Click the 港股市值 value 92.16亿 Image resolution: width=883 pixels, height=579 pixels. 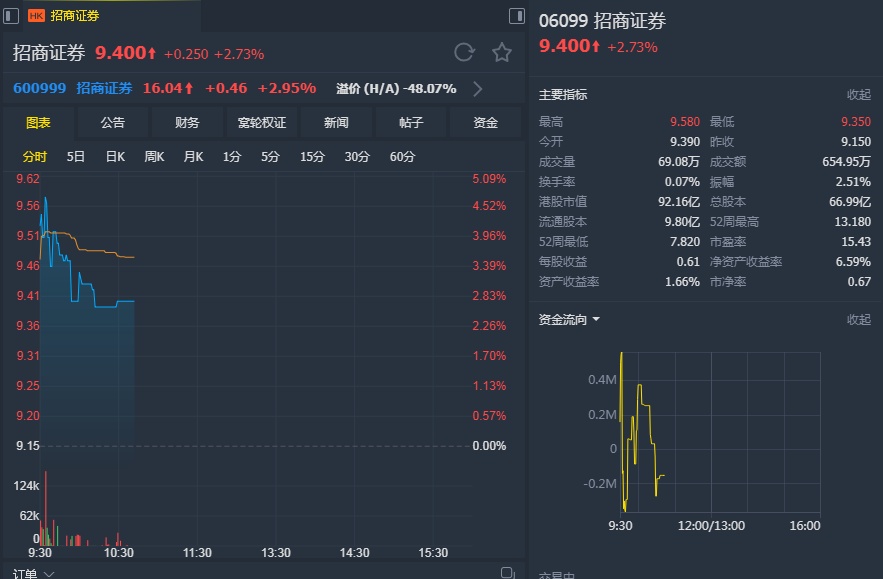pos(679,202)
